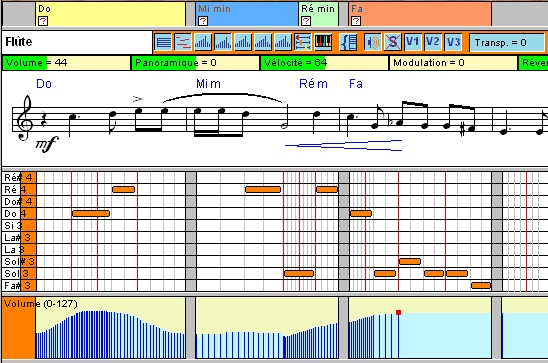Select the last bar-graph icon beside the mixer sliders icon
The width and height of the screenshot is (548, 363).
click(283, 42)
